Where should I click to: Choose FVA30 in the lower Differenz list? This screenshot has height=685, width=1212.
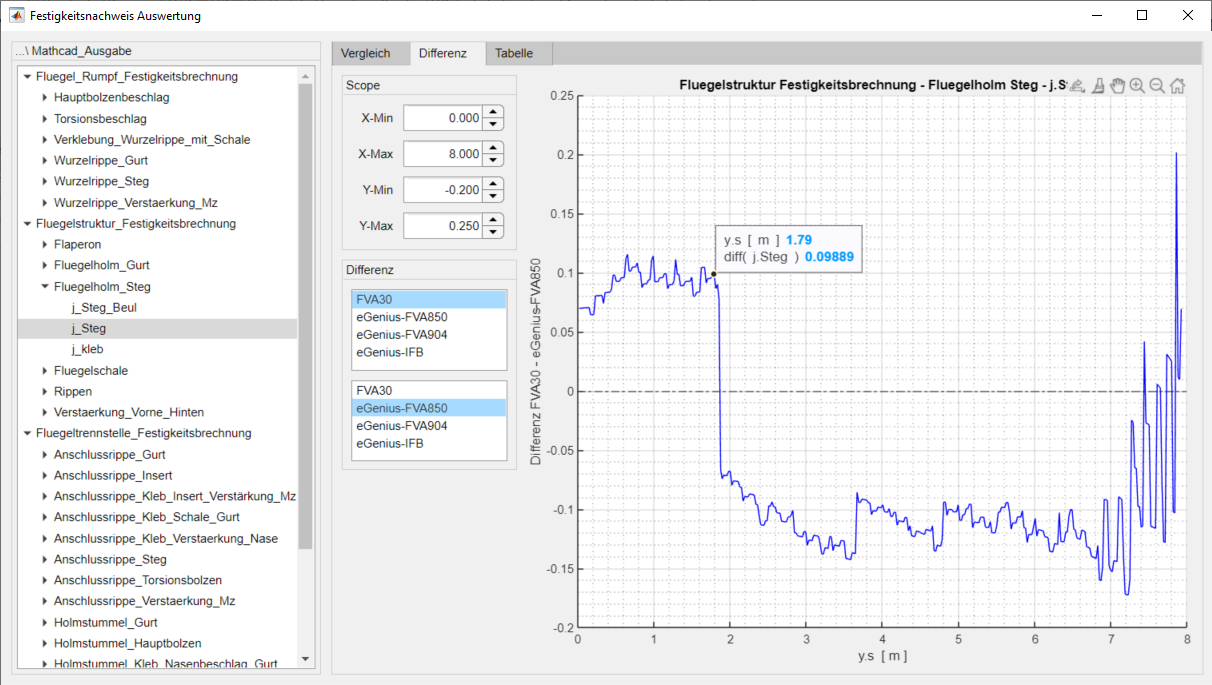click(x=429, y=391)
